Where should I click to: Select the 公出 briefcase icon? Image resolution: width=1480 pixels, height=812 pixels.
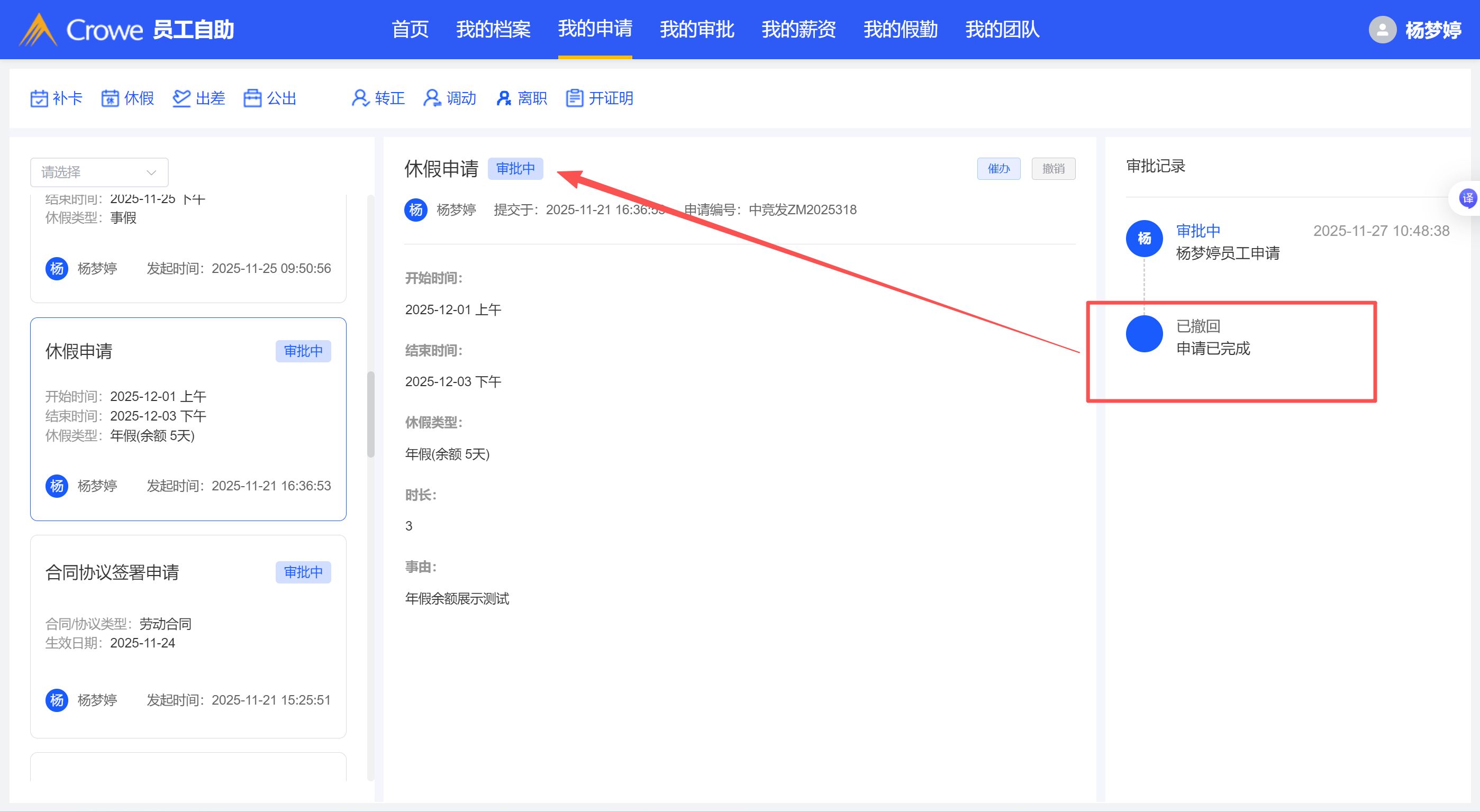(252, 98)
